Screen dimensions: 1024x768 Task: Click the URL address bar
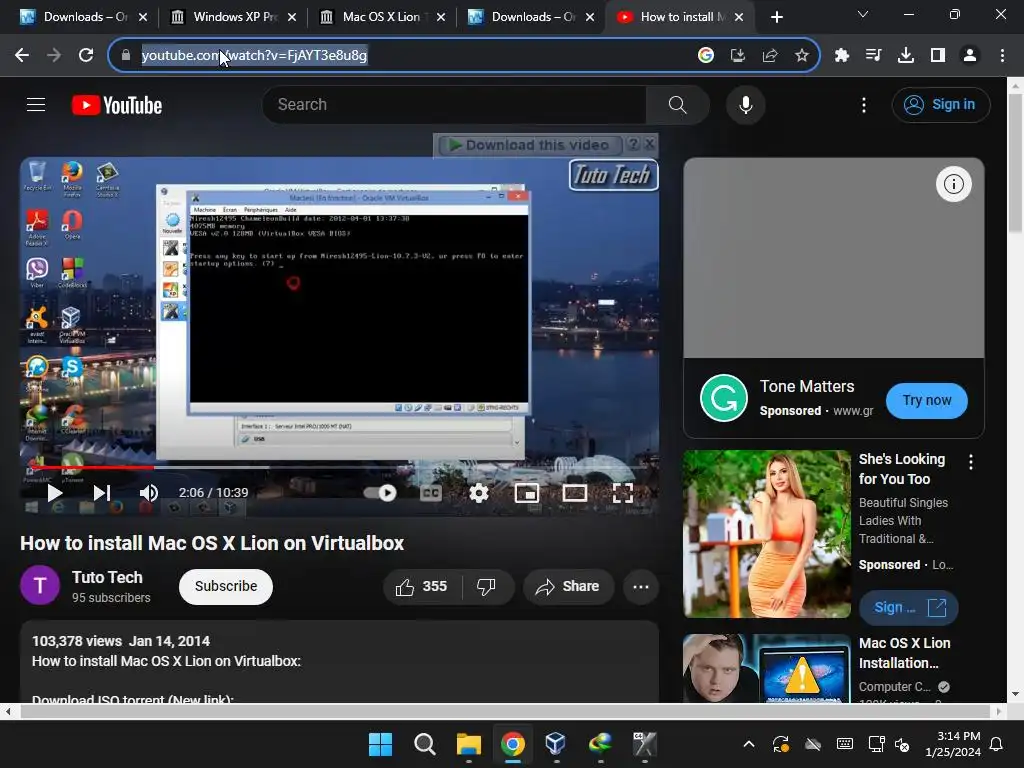[x=405, y=56]
